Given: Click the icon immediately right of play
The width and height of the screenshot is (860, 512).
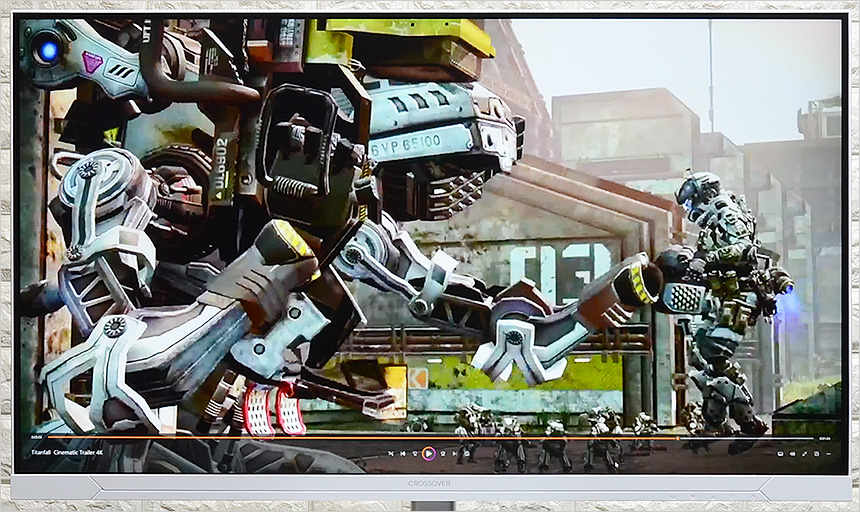Looking at the screenshot, I should pyautogui.click(x=442, y=453).
